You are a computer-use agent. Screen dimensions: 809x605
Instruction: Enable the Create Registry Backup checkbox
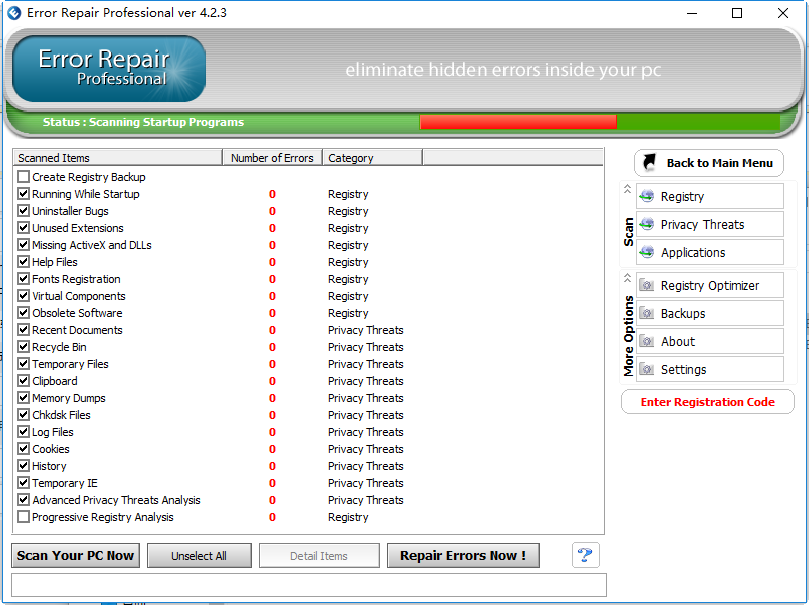tap(23, 177)
